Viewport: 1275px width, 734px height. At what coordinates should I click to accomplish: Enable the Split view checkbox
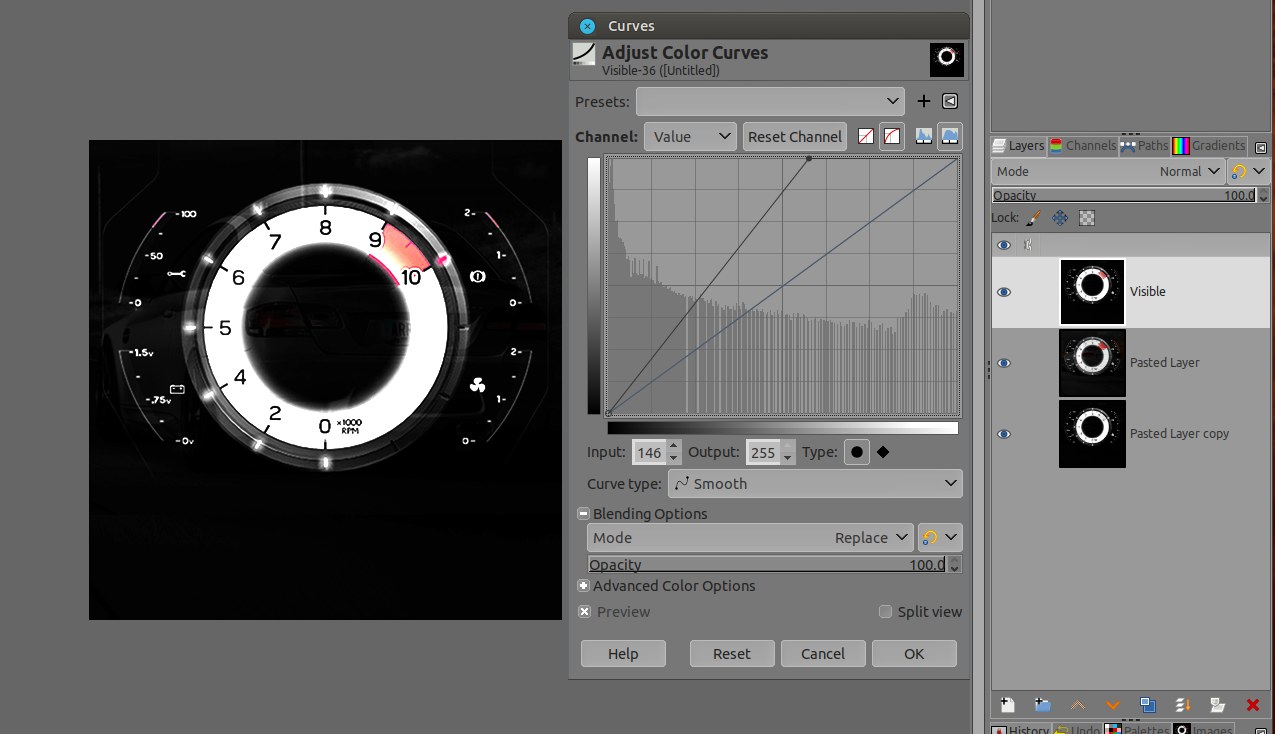coord(885,612)
